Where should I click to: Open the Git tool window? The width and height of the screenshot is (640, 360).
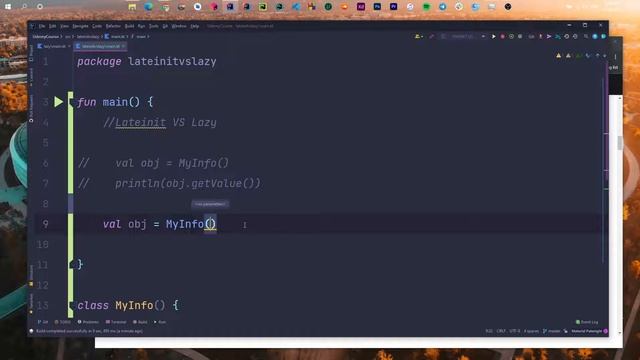[x=43, y=322]
